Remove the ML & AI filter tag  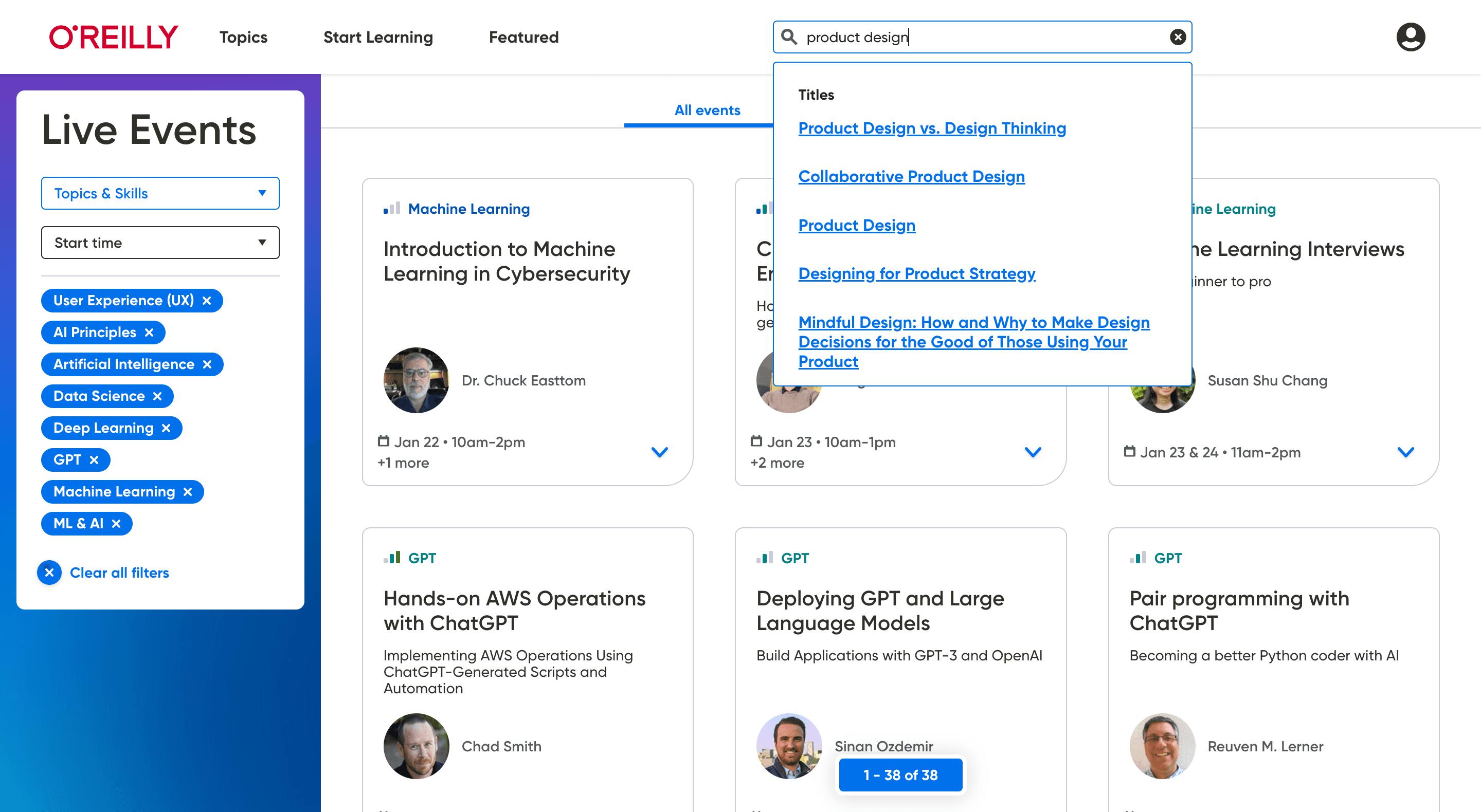click(117, 523)
